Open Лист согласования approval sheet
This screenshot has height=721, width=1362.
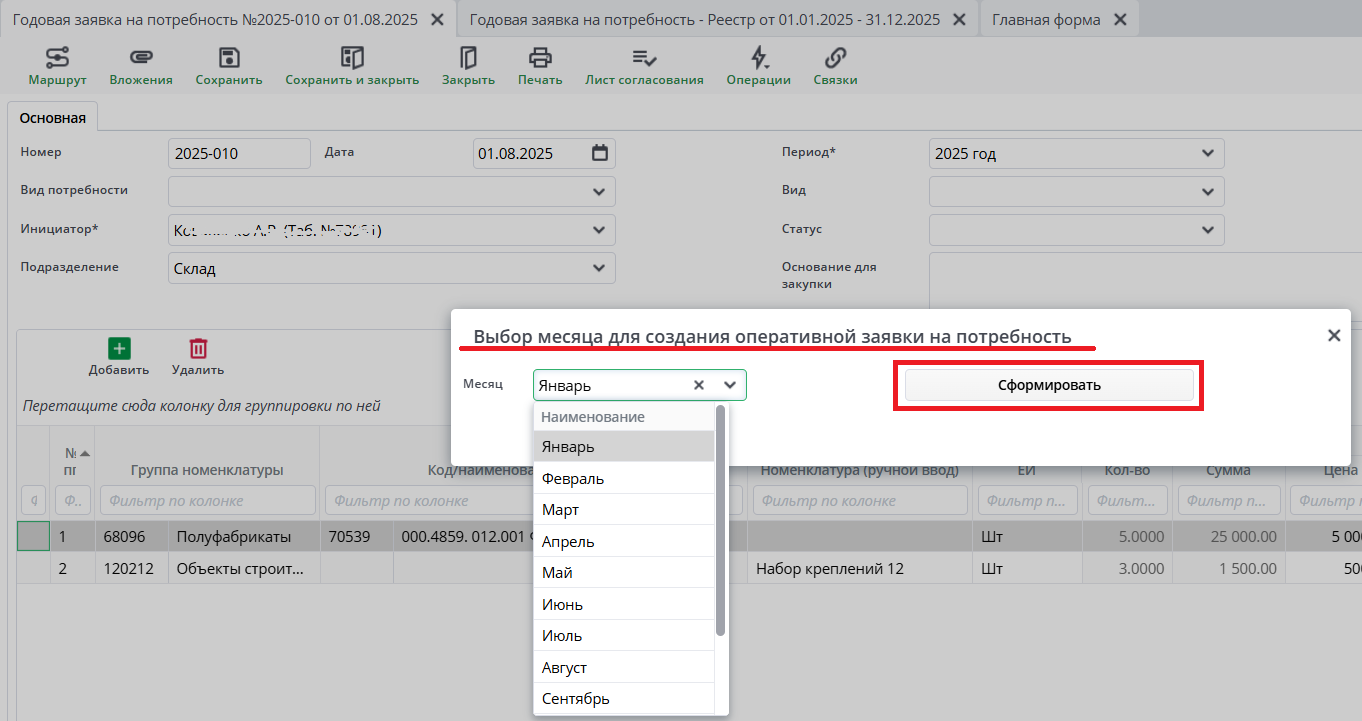[644, 58]
